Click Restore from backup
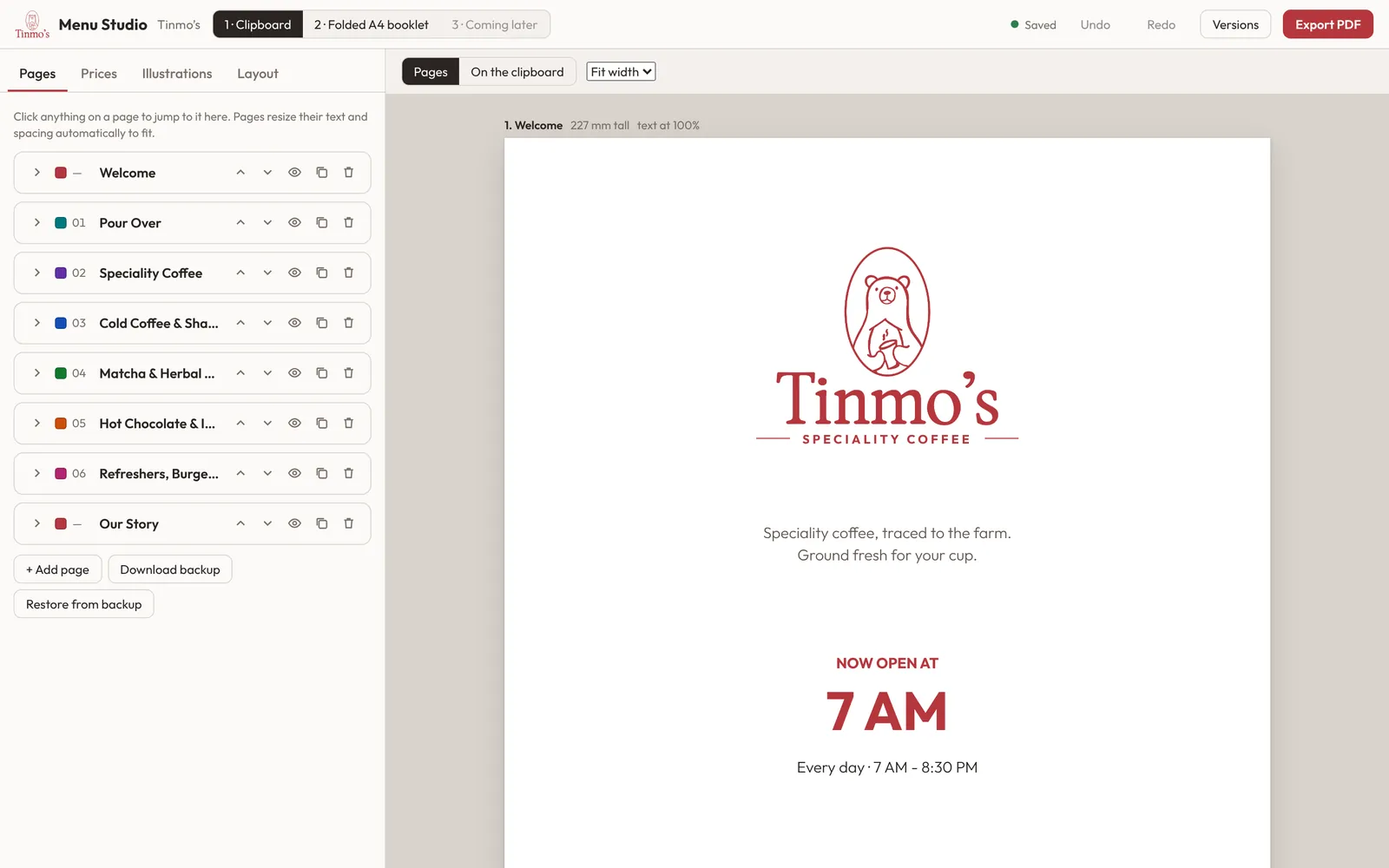Screen dimensions: 1389x868 83,604
